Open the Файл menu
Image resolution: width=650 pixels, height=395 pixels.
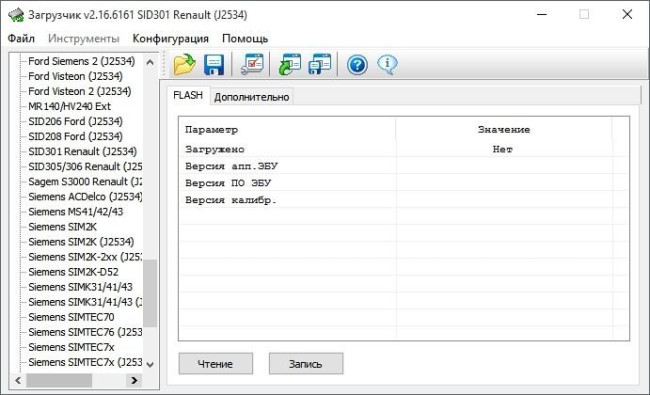(x=21, y=39)
